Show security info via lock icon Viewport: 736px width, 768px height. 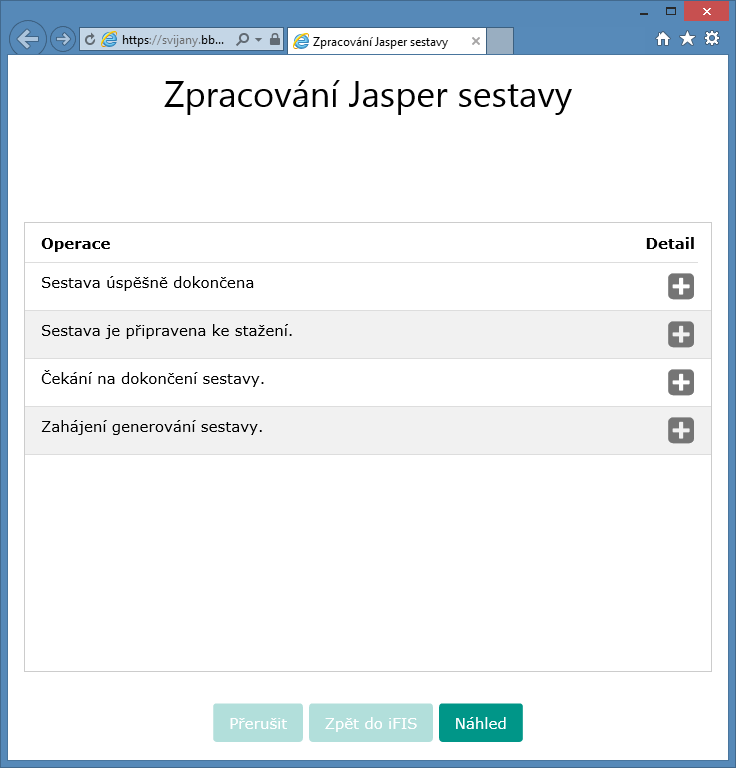point(275,39)
